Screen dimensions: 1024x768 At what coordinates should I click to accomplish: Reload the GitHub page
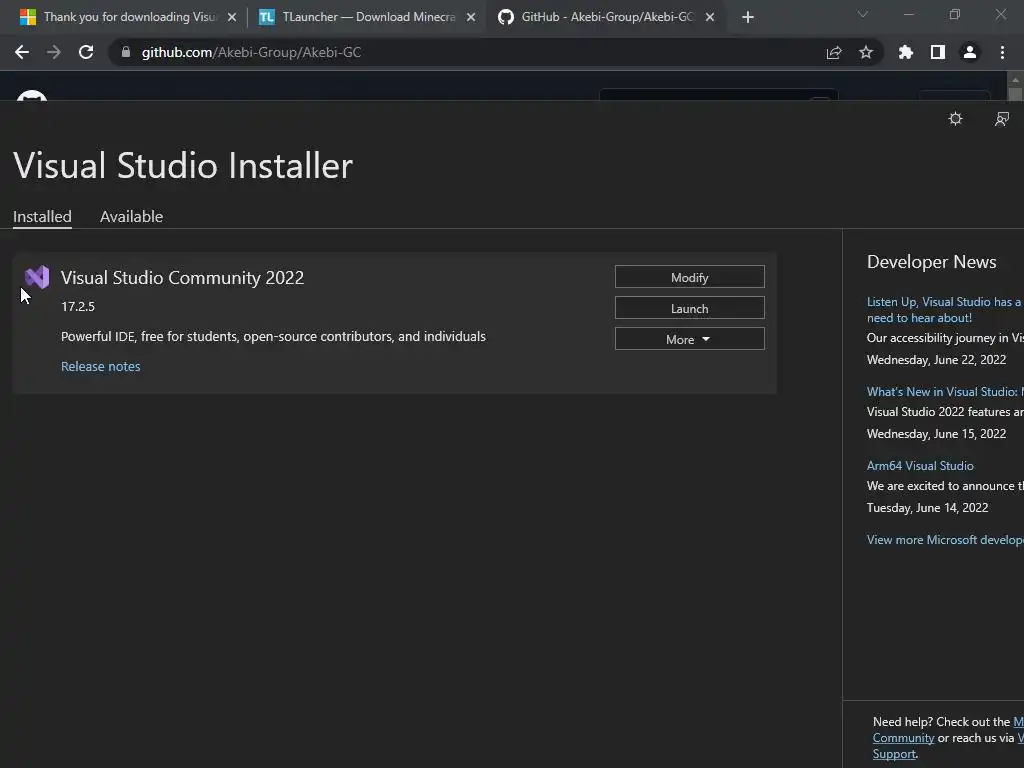pyautogui.click(x=86, y=52)
